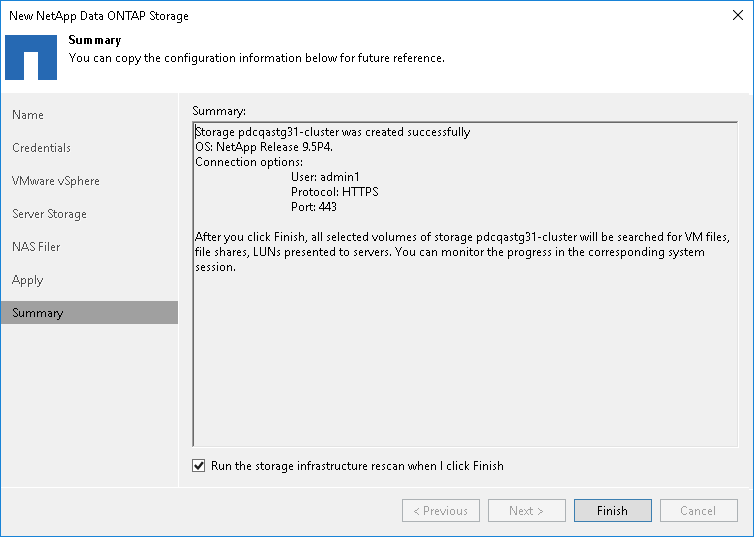Toggle the storage infrastructure rescan checkbox

199,465
